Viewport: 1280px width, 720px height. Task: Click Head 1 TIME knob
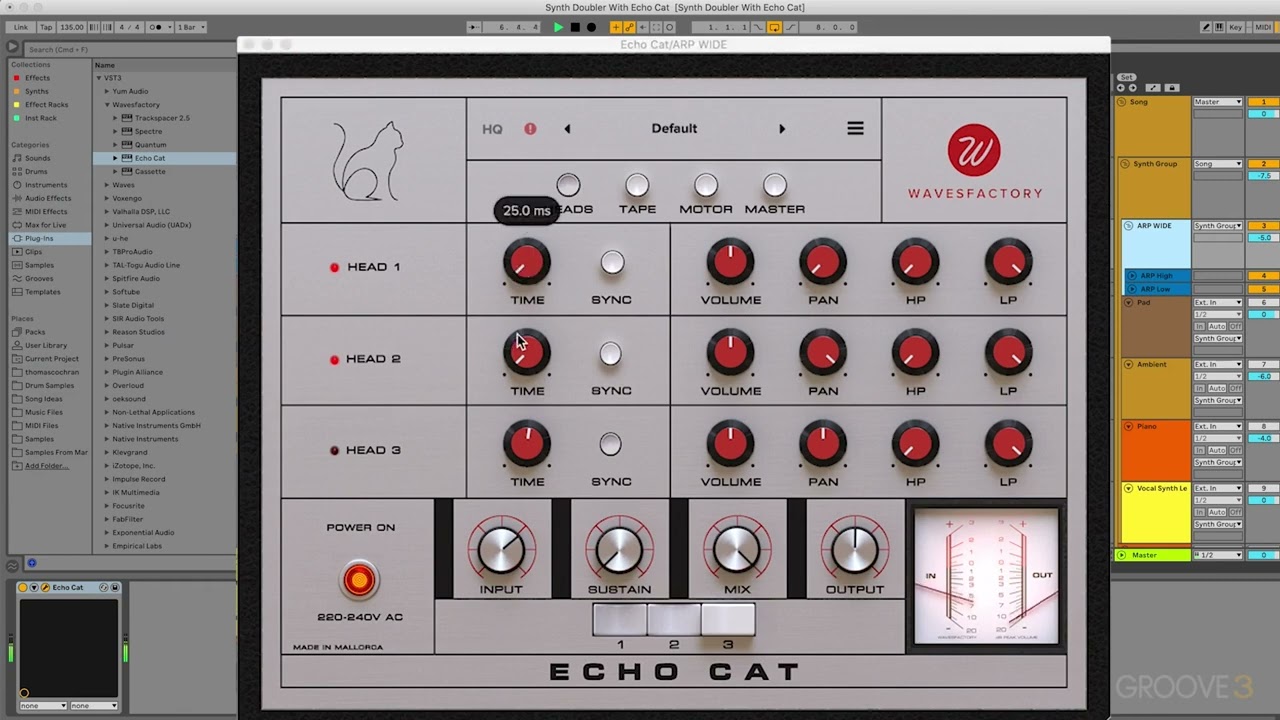pos(527,263)
